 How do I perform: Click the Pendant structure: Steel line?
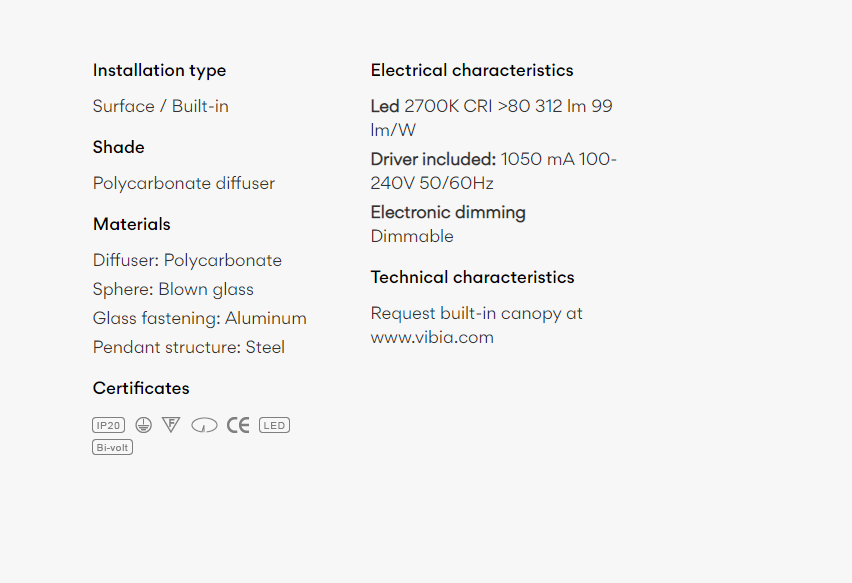coord(189,347)
